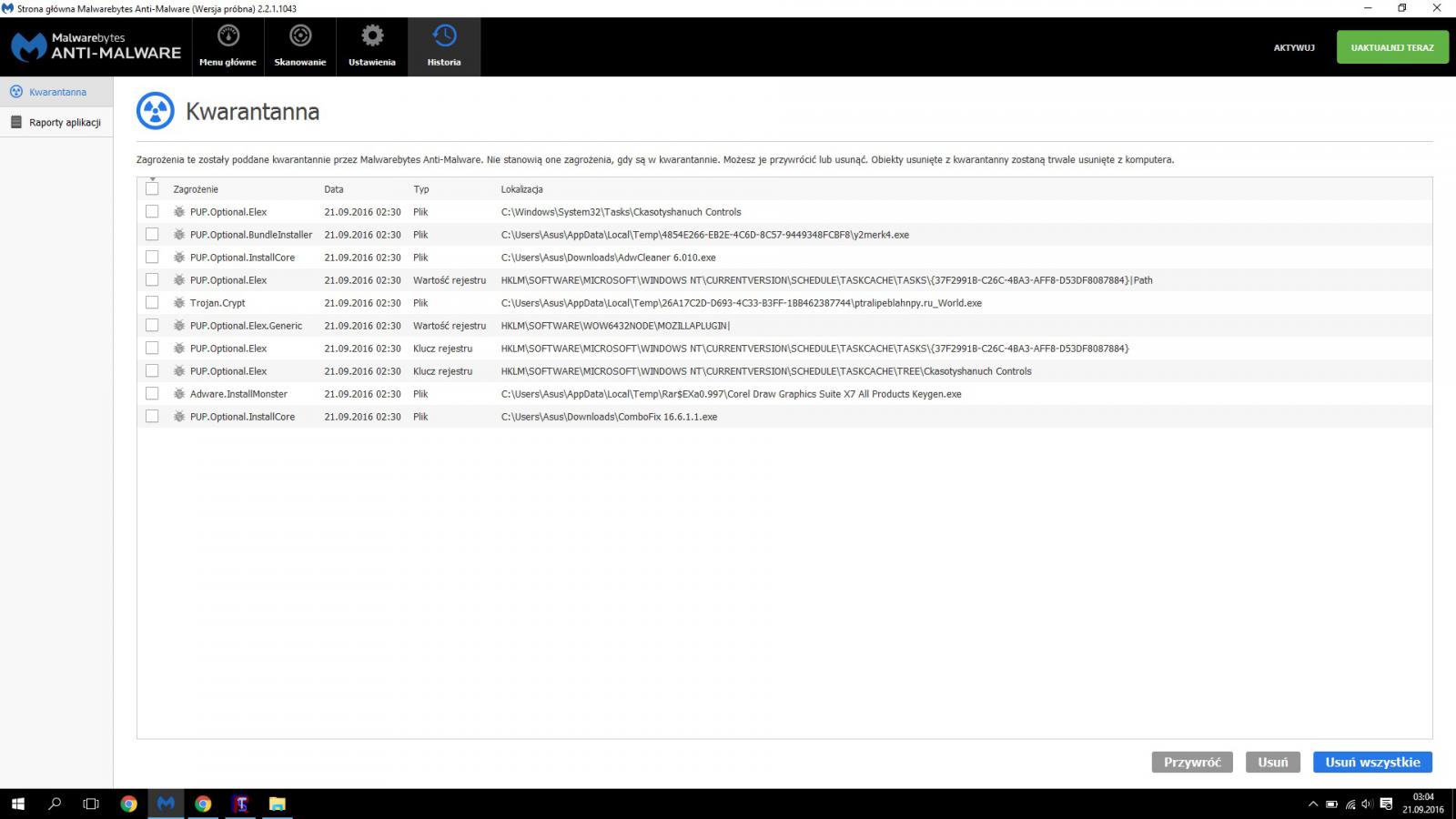
Task: Switch to the Skanowanie tab
Action: (300, 46)
